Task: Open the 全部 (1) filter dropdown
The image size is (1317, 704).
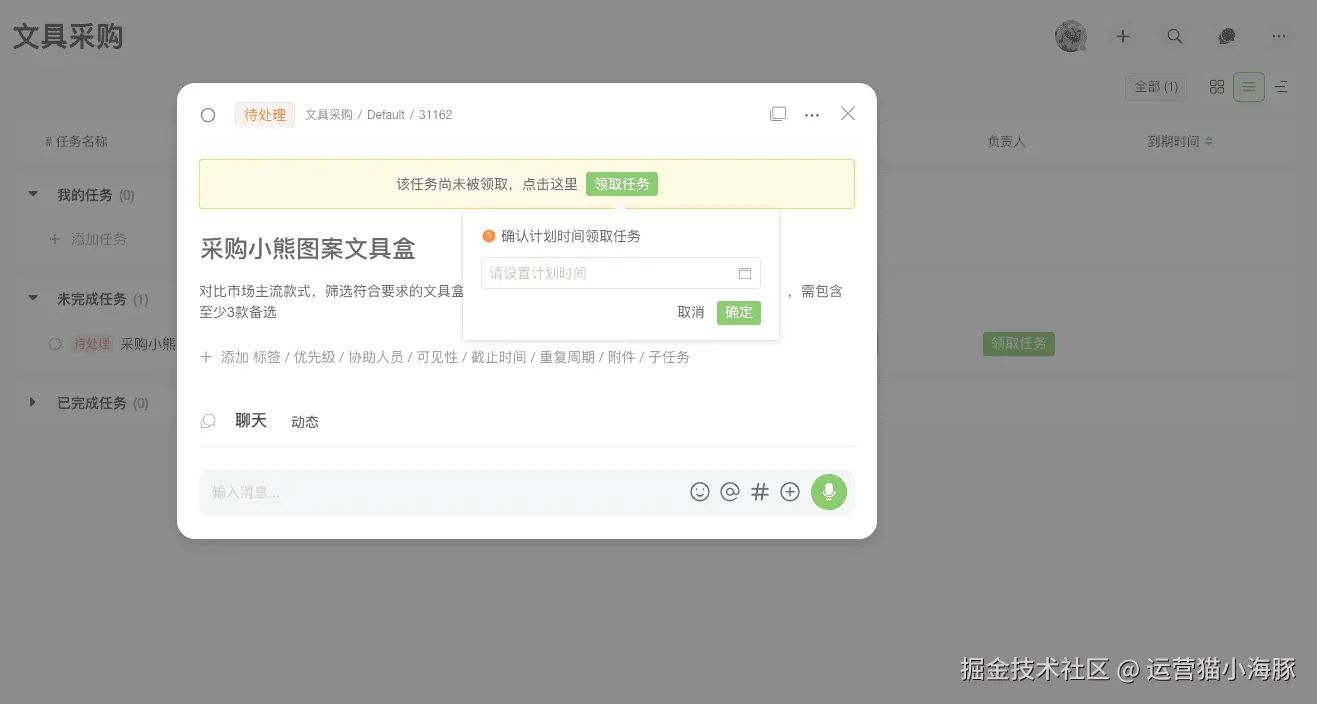Action: (1156, 87)
